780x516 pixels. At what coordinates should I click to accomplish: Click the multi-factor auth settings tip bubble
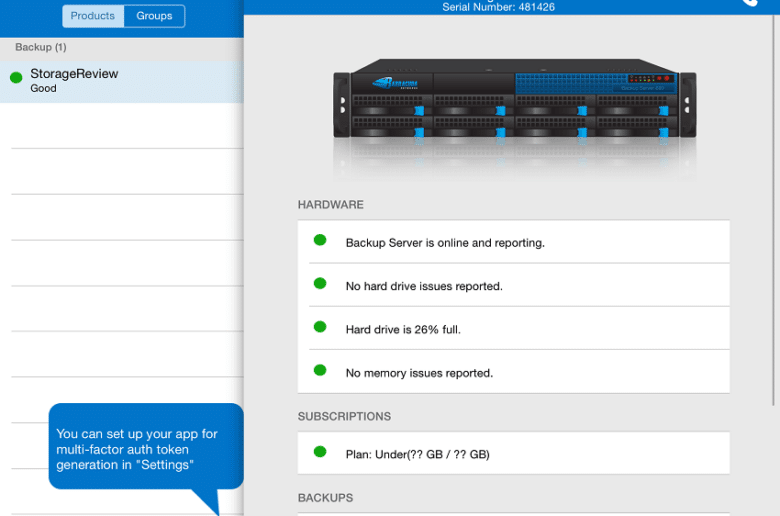point(146,446)
